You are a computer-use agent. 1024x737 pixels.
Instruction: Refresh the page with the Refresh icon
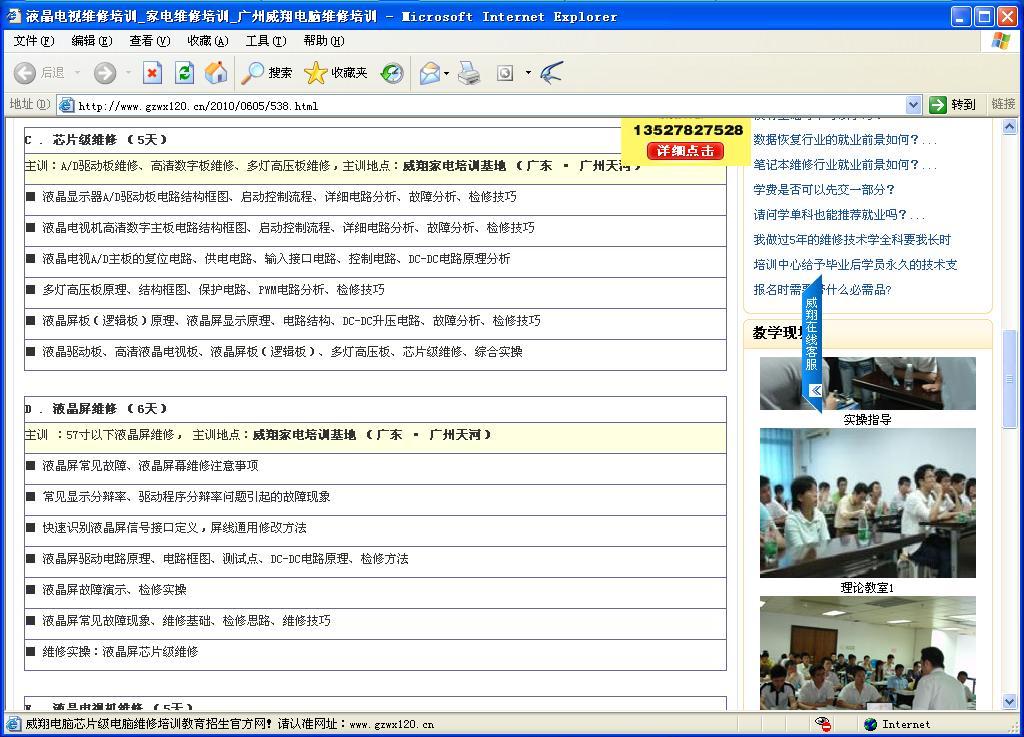pyautogui.click(x=184, y=73)
